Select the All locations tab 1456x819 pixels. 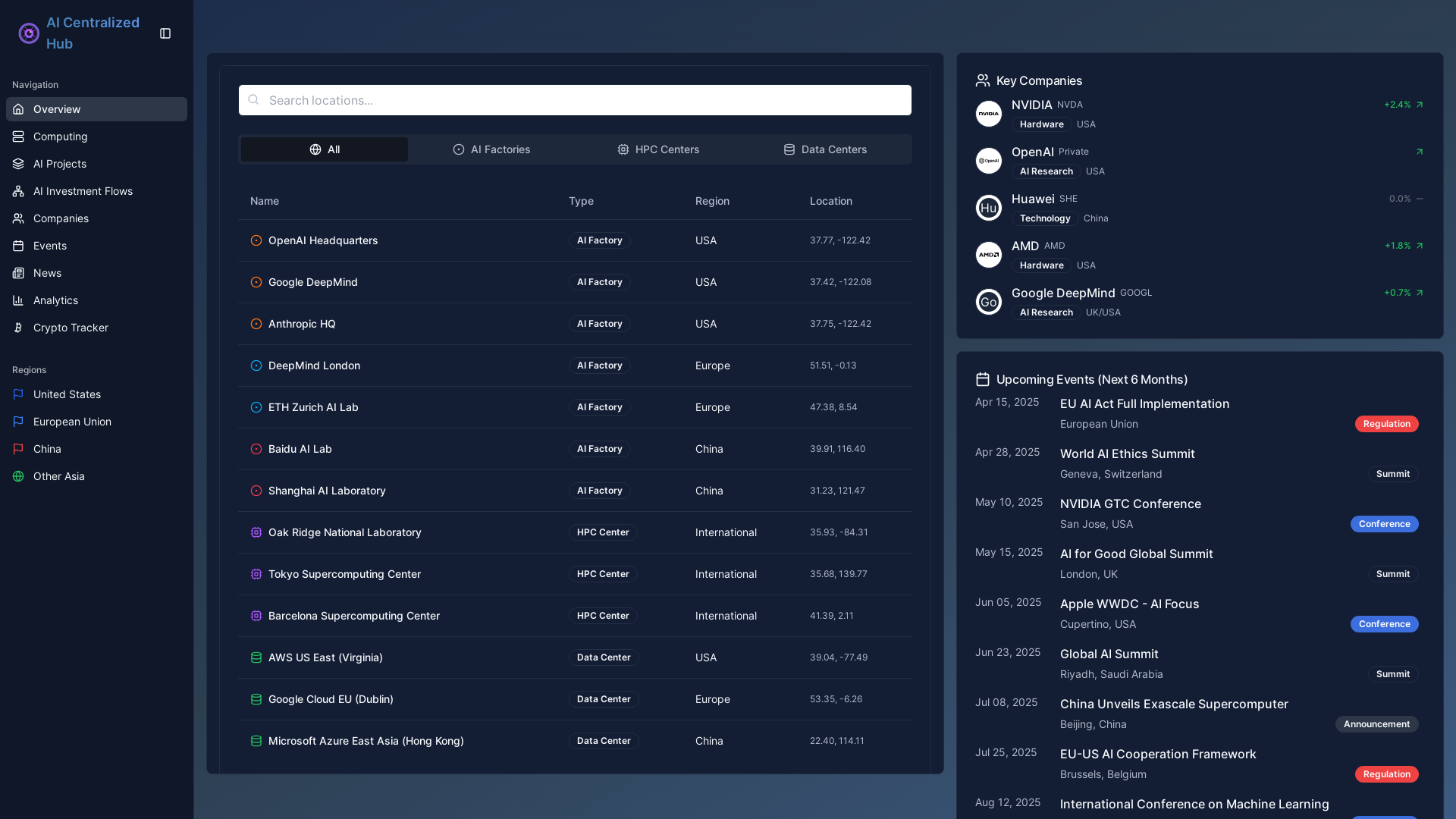click(x=325, y=149)
